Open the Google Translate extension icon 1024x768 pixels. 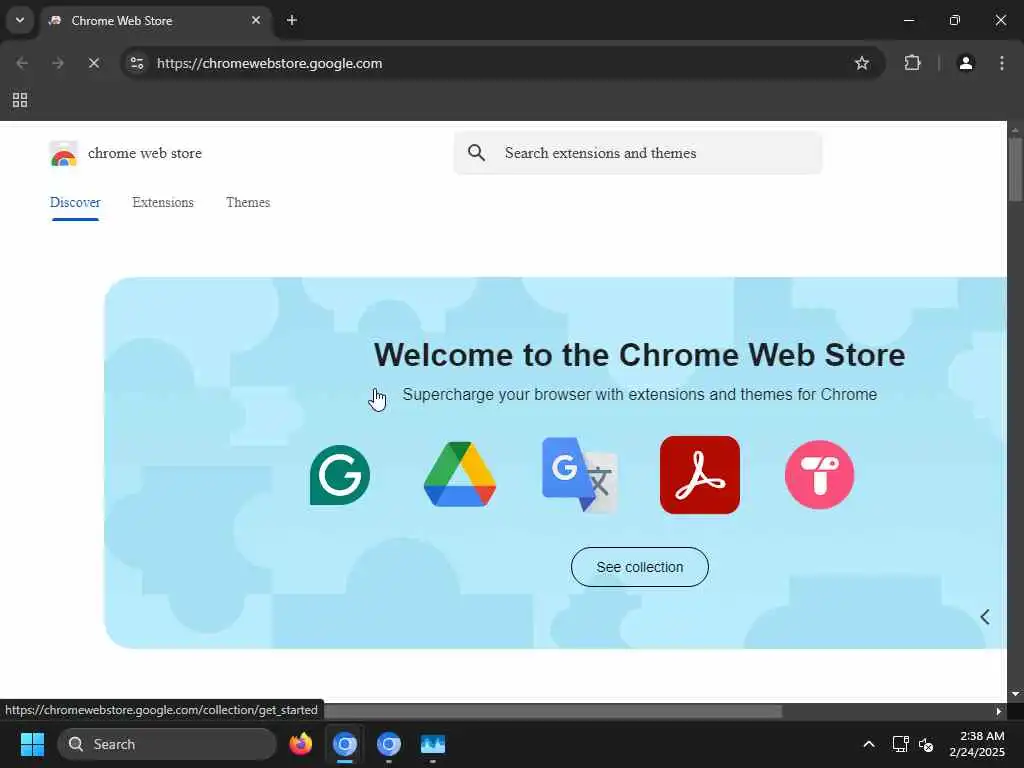coord(580,475)
